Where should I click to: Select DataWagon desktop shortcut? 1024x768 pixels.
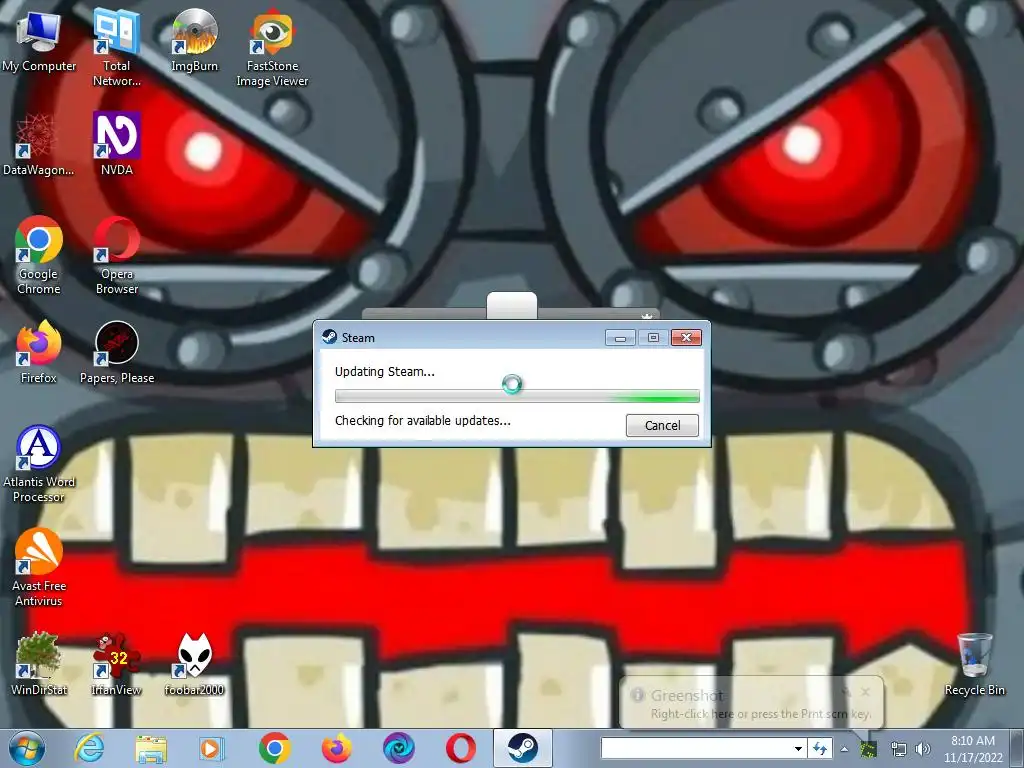click(x=38, y=145)
